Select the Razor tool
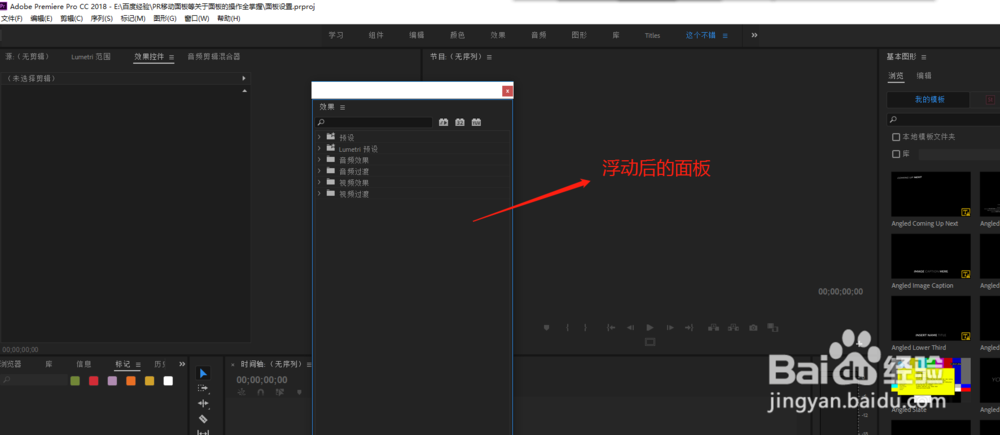The image size is (1000, 435). [x=203, y=419]
